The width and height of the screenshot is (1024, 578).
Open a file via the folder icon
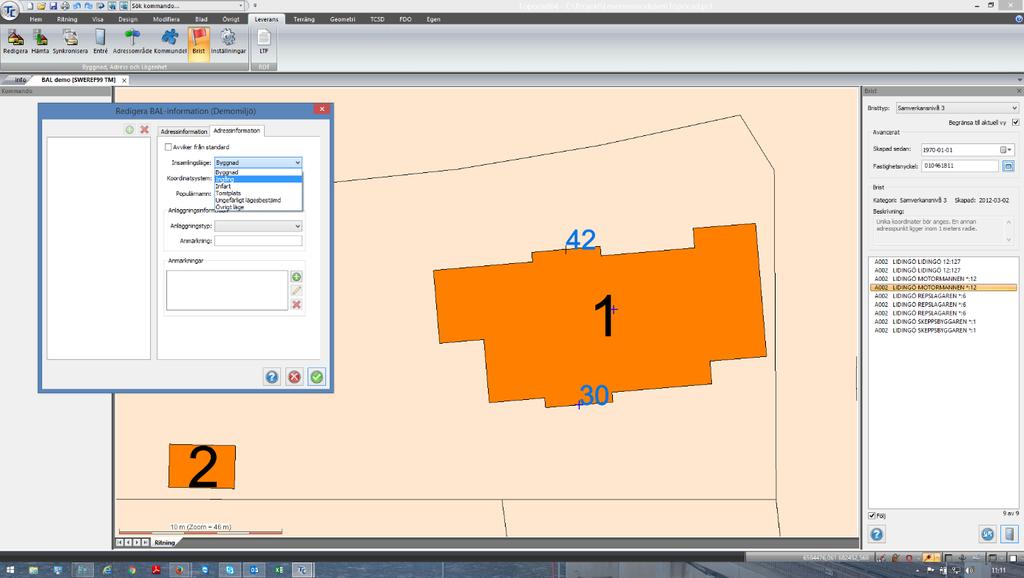click(41, 5)
